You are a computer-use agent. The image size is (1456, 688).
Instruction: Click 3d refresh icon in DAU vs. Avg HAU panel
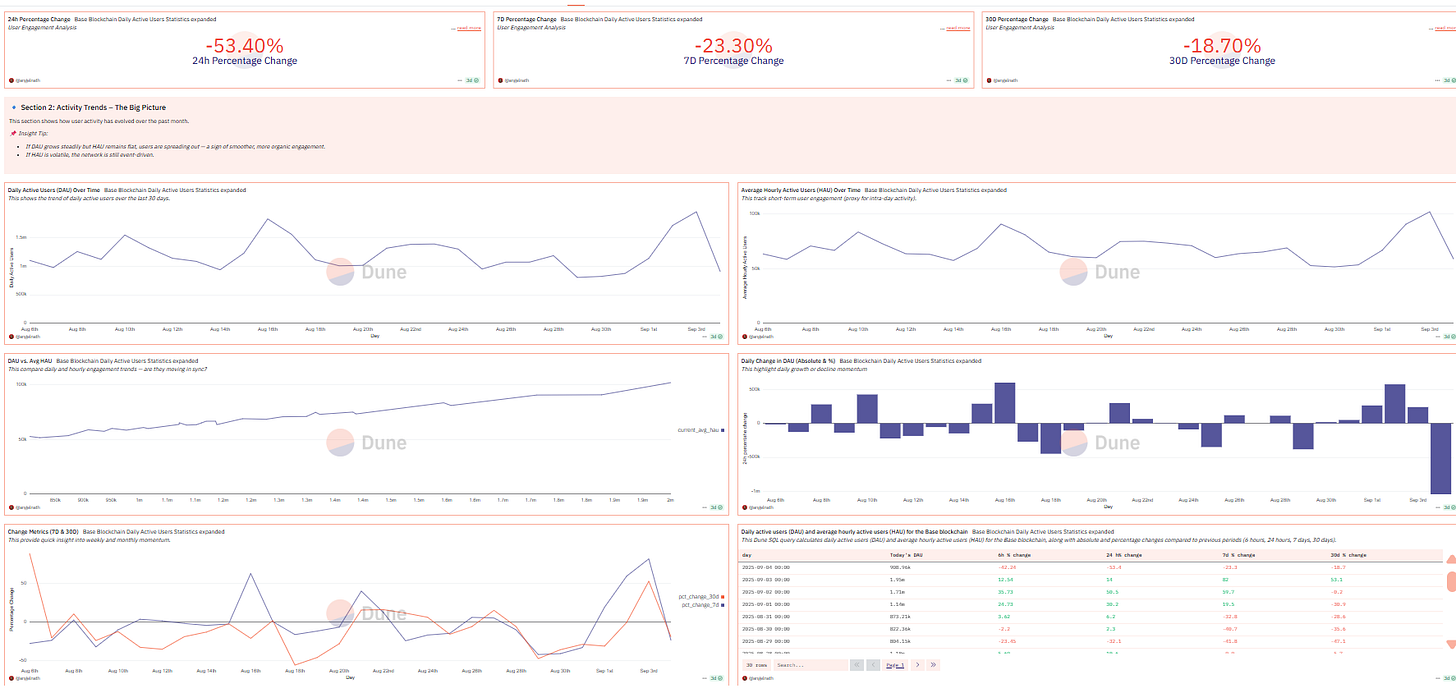[721, 509]
